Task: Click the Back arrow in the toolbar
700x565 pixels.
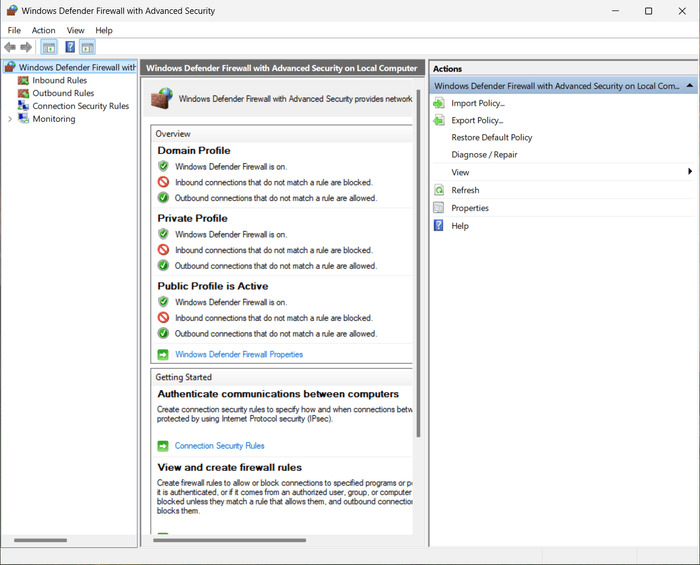Action: click(x=11, y=47)
